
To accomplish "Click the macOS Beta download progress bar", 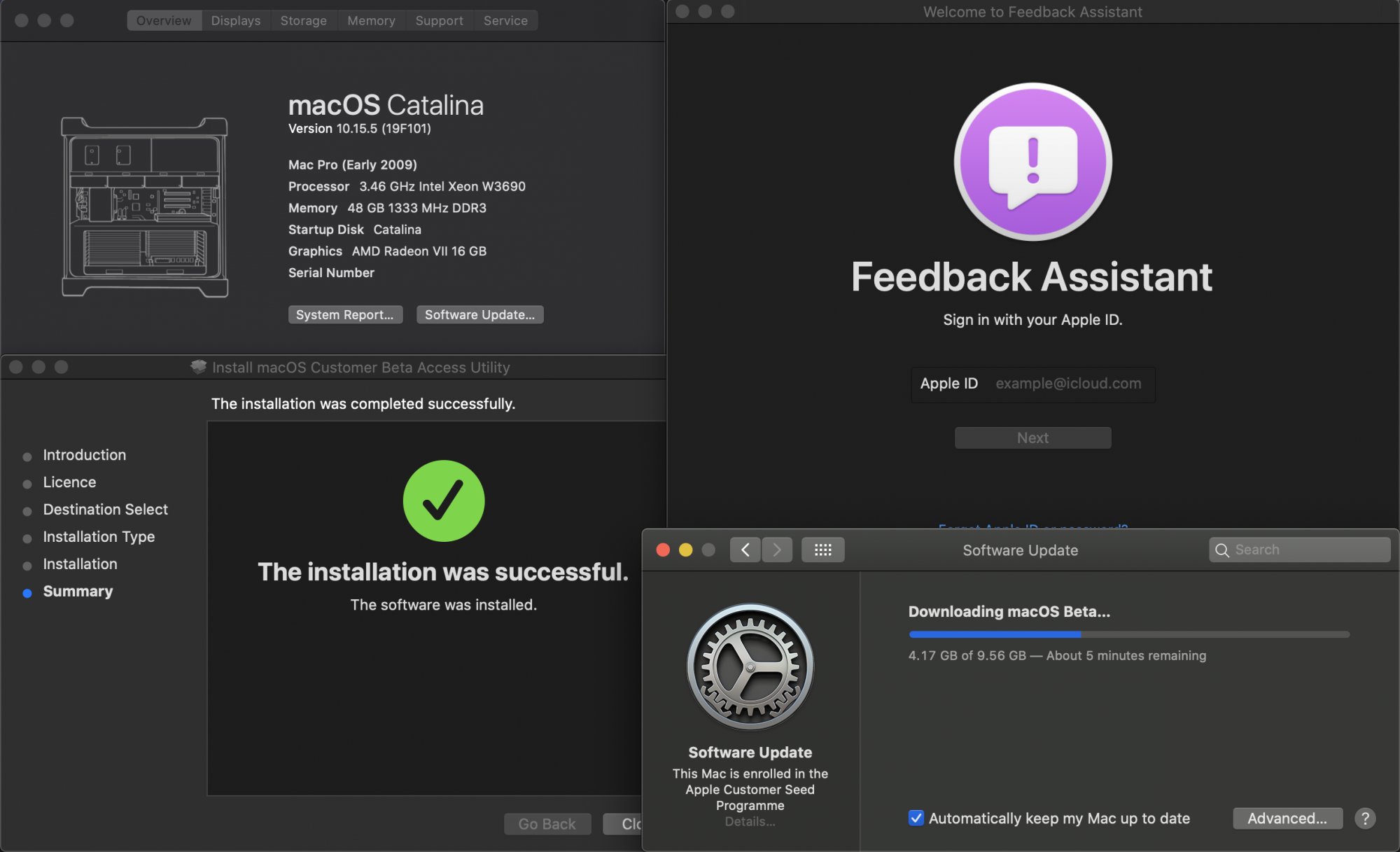I will [x=1128, y=634].
